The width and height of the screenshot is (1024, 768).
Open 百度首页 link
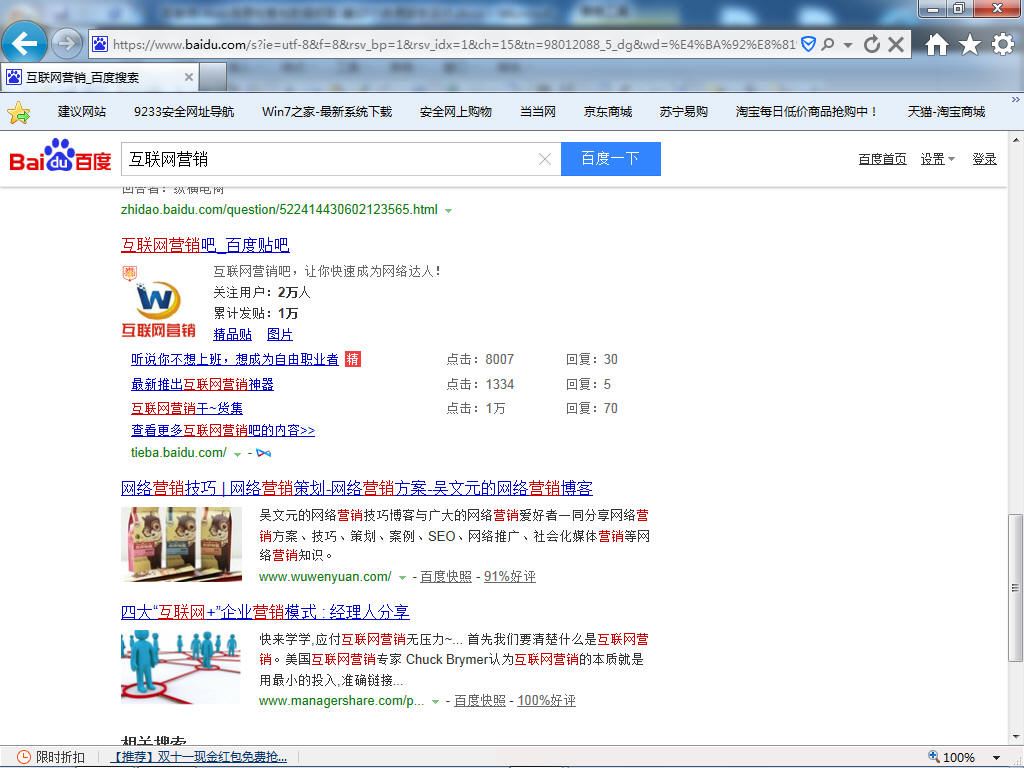tap(882, 159)
